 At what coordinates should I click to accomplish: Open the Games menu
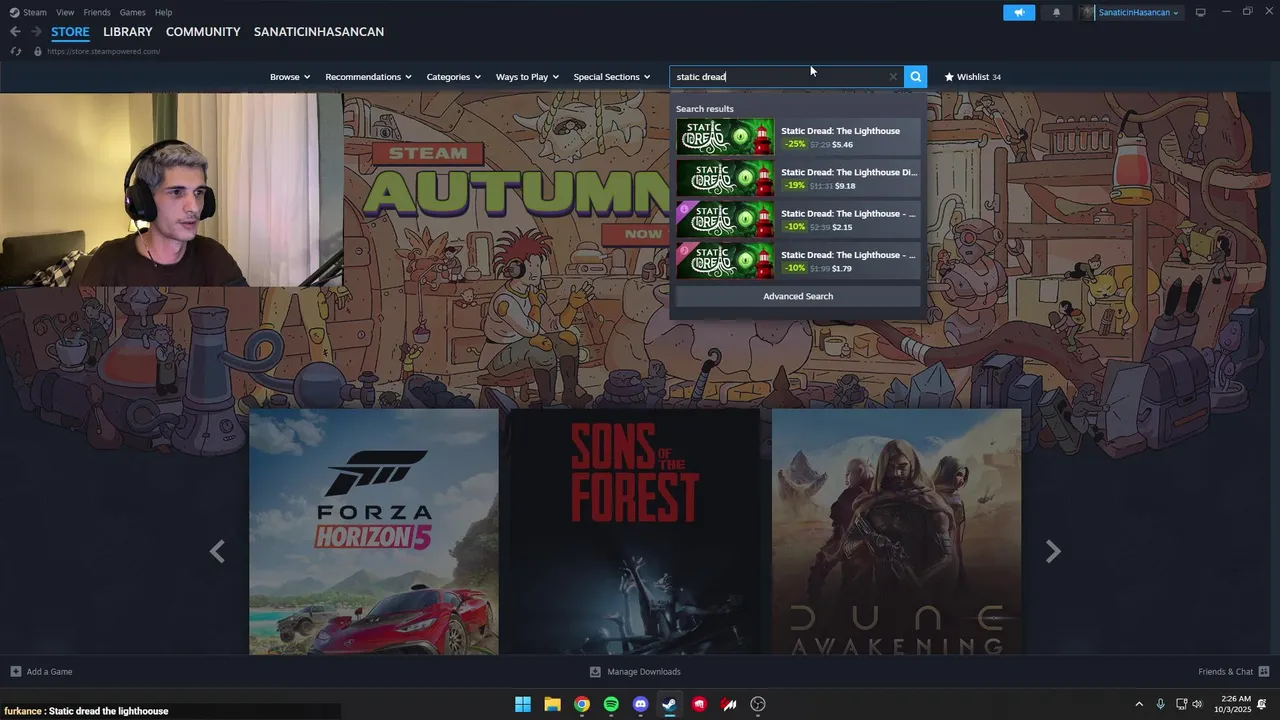point(132,12)
